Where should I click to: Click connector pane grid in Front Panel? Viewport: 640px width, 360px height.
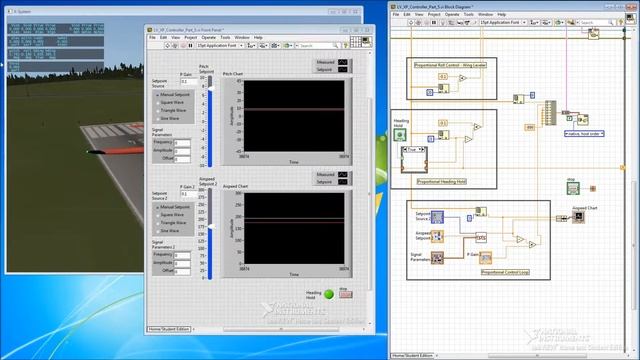pyautogui.click(x=356, y=41)
